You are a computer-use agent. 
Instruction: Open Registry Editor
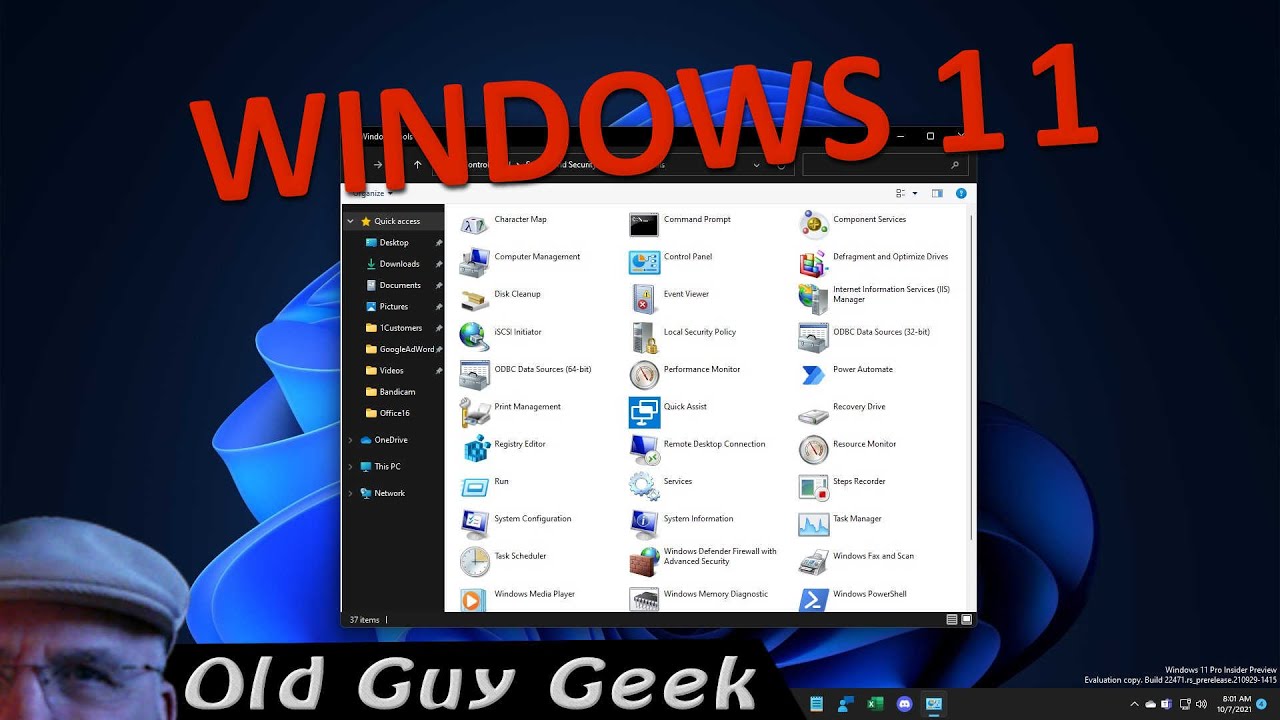click(503, 446)
